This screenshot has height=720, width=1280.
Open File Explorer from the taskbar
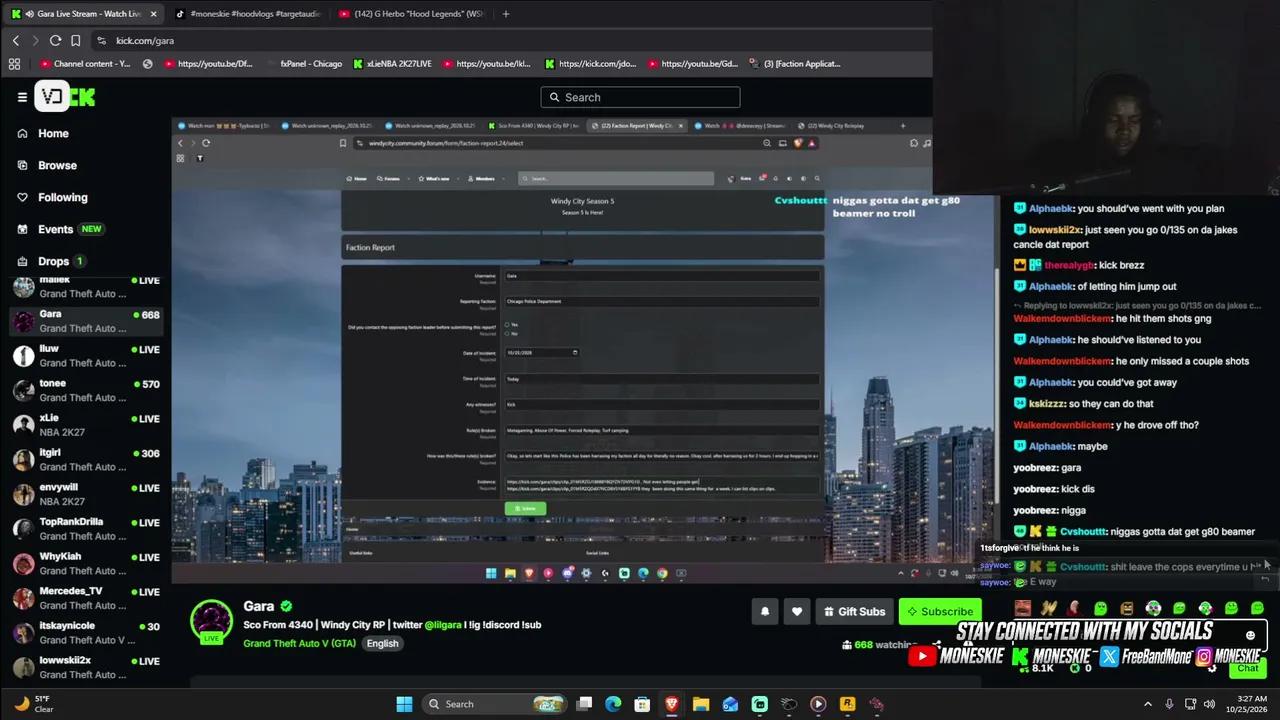pyautogui.click(x=701, y=704)
